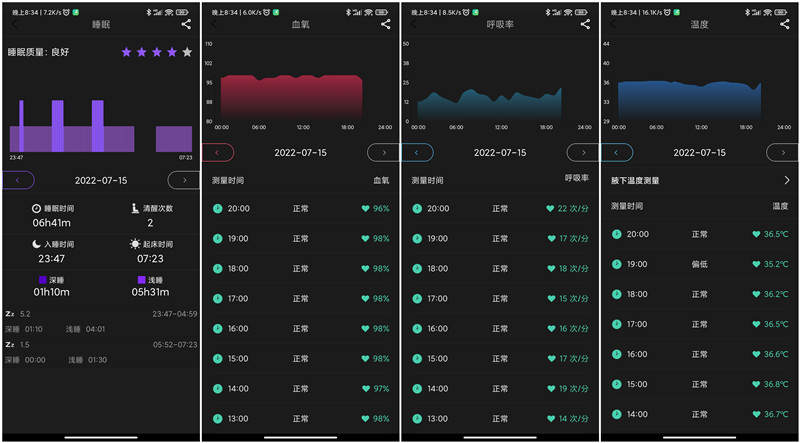
Task: Show next day on respiration rate screen
Action: pyautogui.click(x=583, y=152)
